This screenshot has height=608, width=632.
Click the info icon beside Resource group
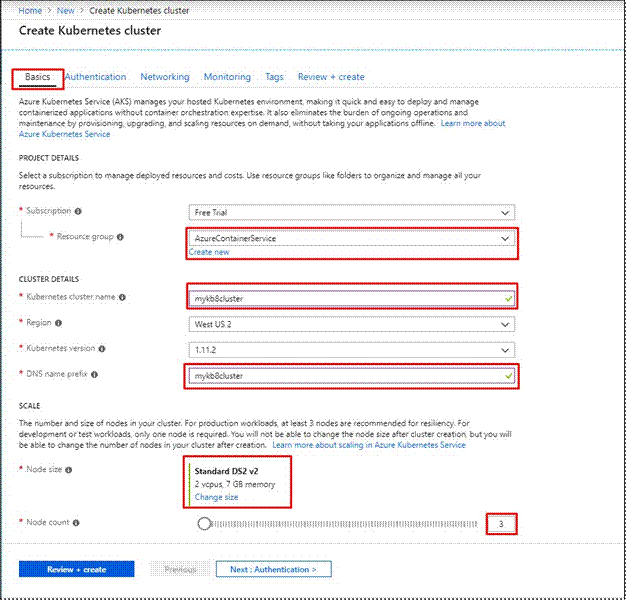click(120, 237)
